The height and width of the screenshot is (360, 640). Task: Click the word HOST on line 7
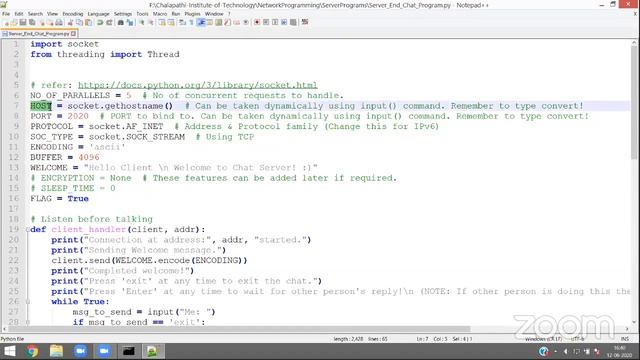point(41,106)
